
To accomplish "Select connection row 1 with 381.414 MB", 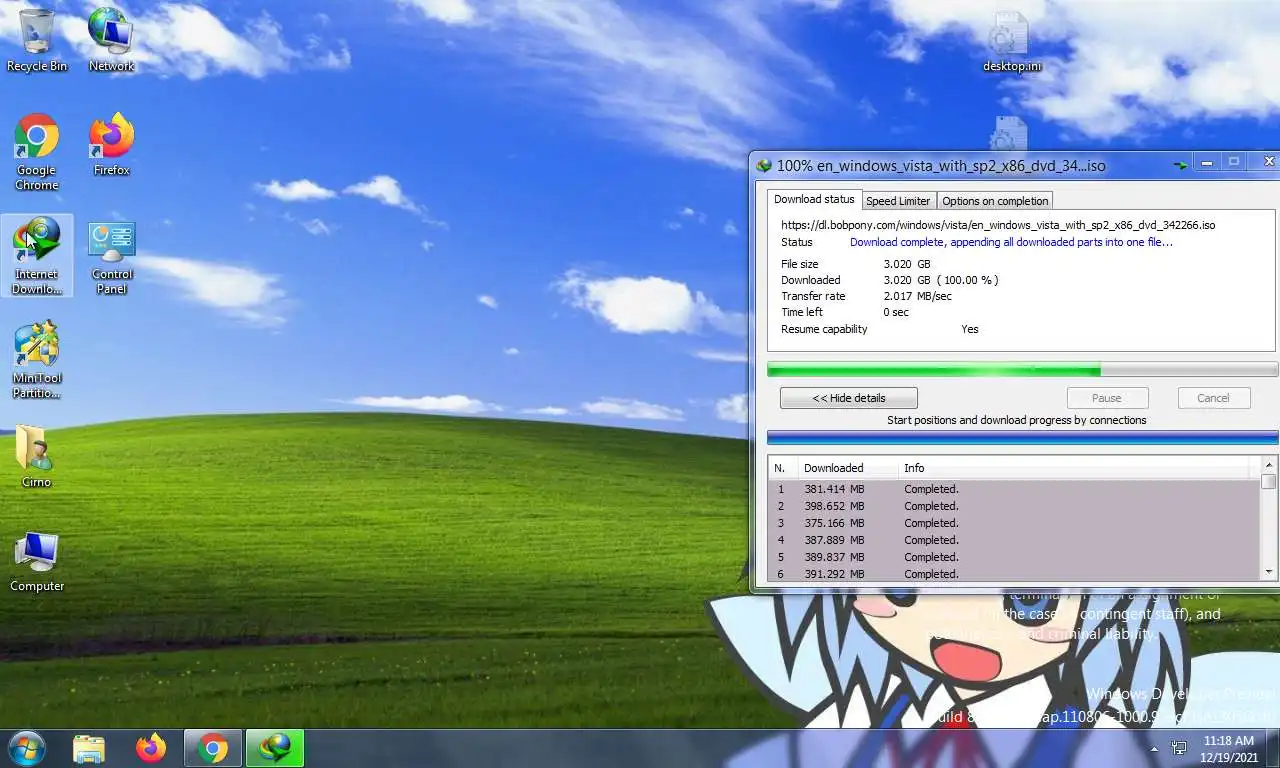I will click(1015, 489).
